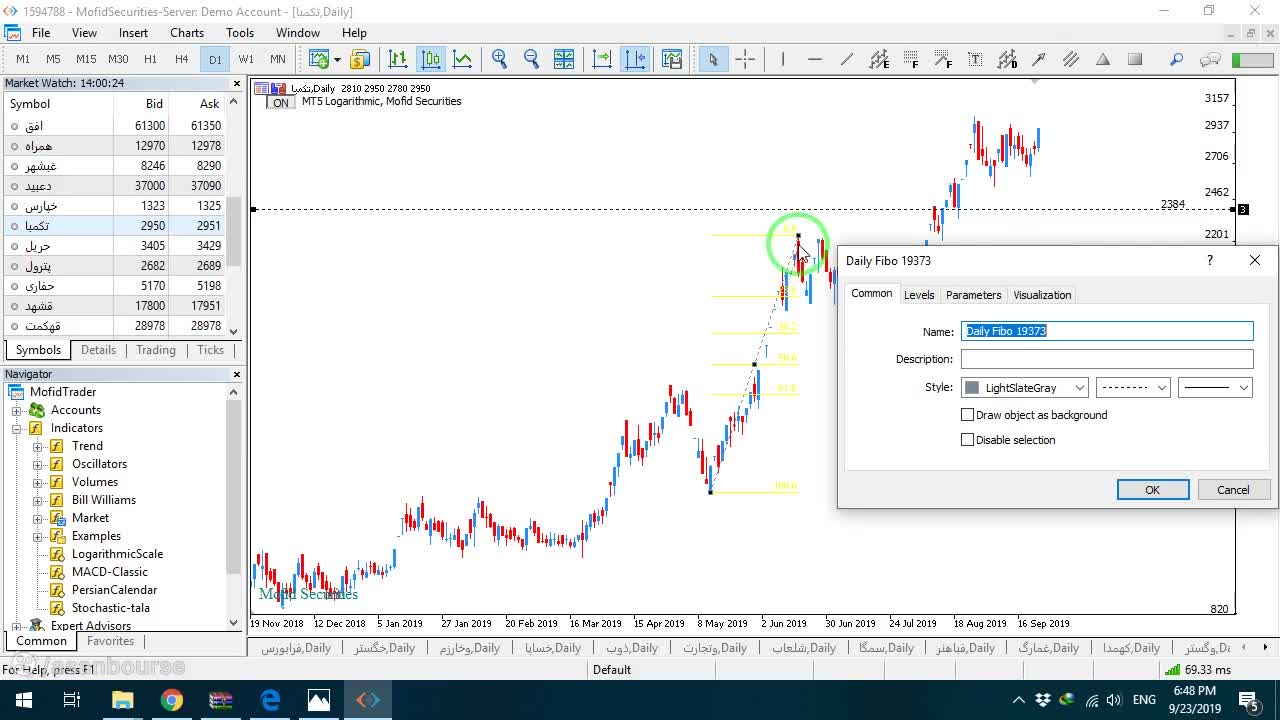
Task: Switch to H4 timeframe
Action: (181, 59)
